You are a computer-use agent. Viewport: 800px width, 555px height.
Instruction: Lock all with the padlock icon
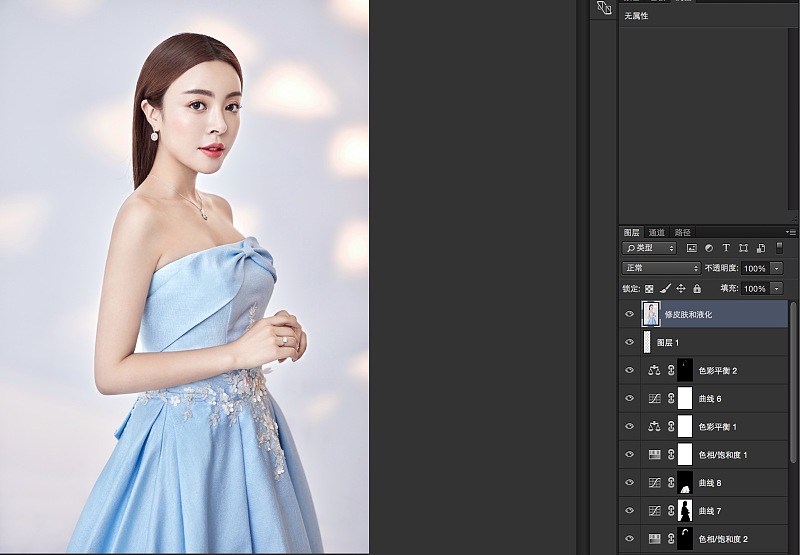[697, 289]
